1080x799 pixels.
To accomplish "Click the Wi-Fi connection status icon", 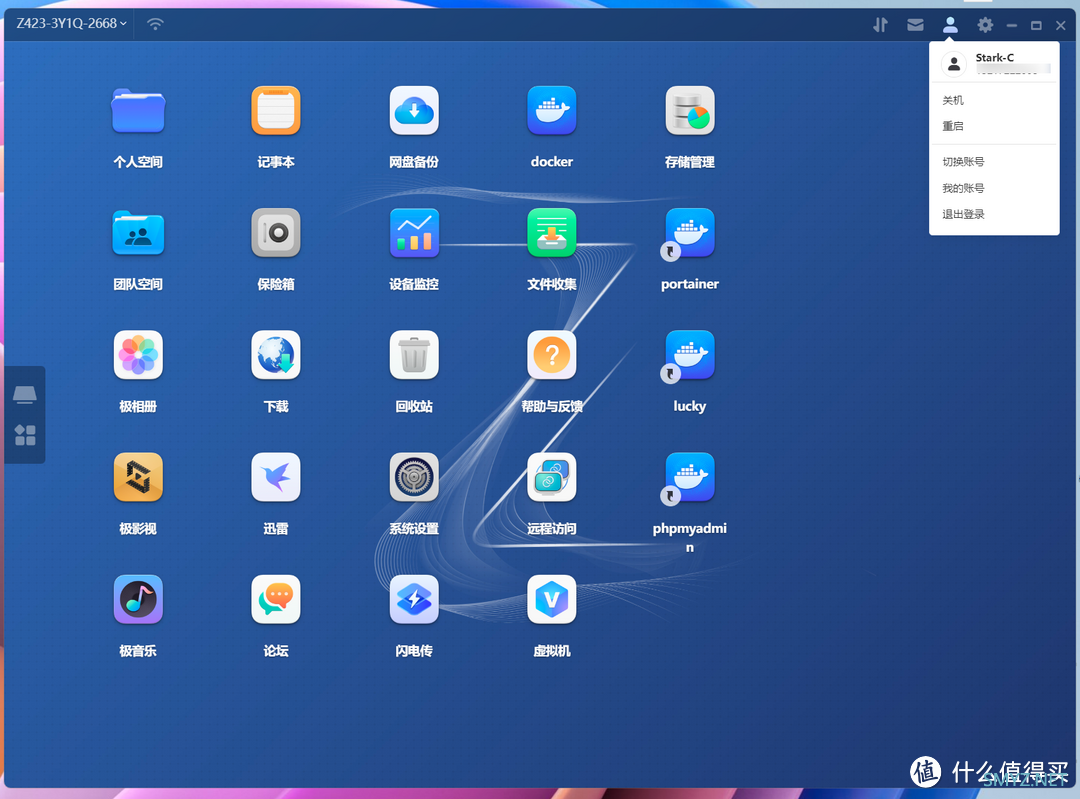I will coord(156,24).
